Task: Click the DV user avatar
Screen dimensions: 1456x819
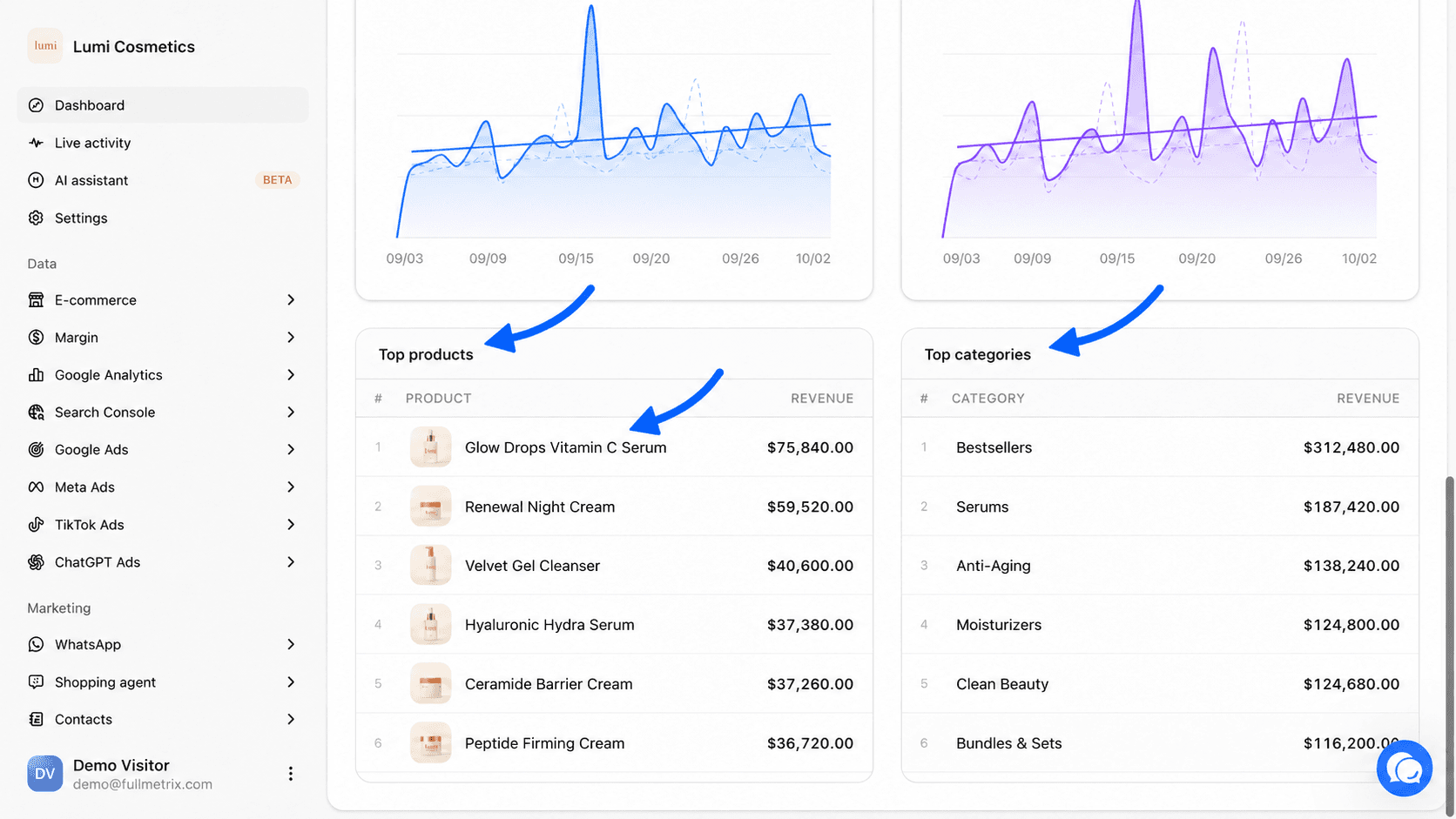Action: coord(45,774)
